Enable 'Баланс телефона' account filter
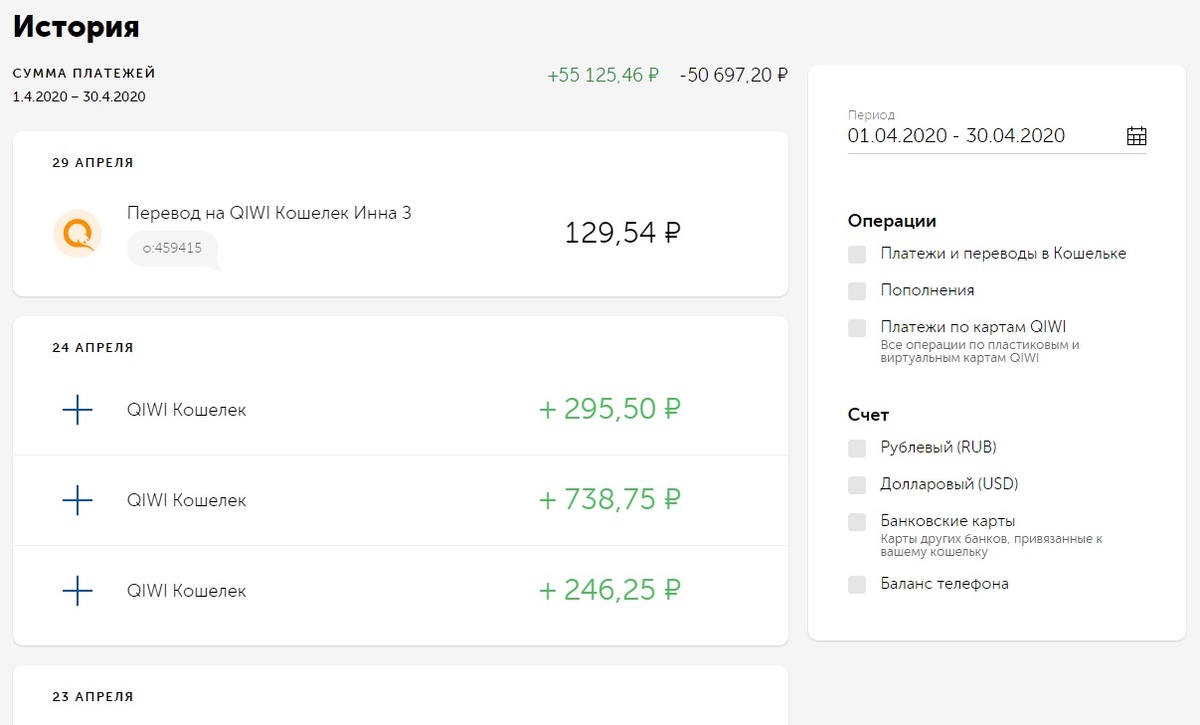The image size is (1200, 725). click(857, 585)
